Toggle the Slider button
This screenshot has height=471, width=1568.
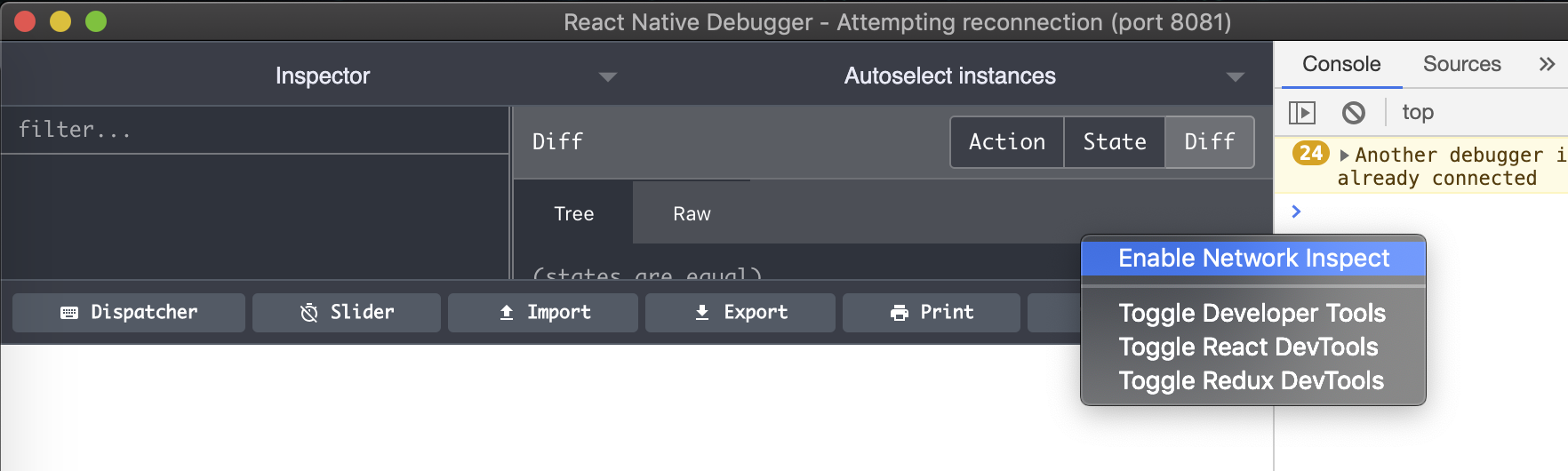coord(347,313)
